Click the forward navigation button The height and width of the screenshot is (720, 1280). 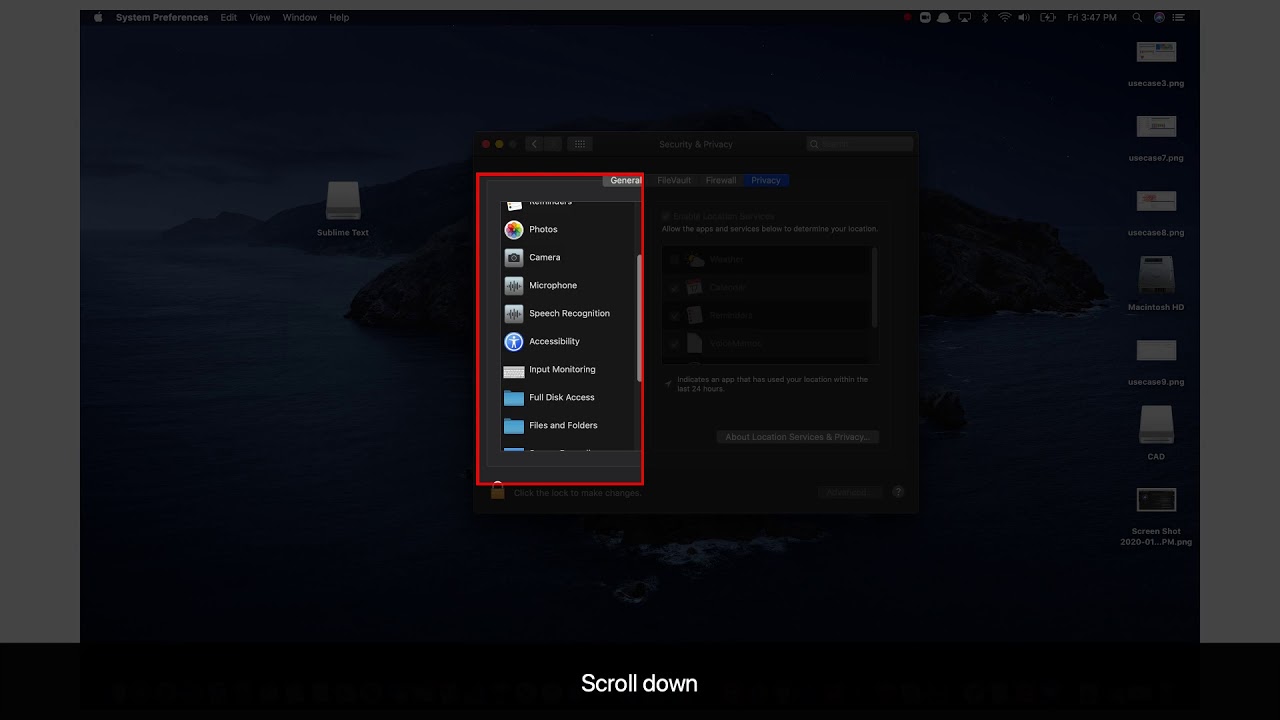[x=553, y=144]
